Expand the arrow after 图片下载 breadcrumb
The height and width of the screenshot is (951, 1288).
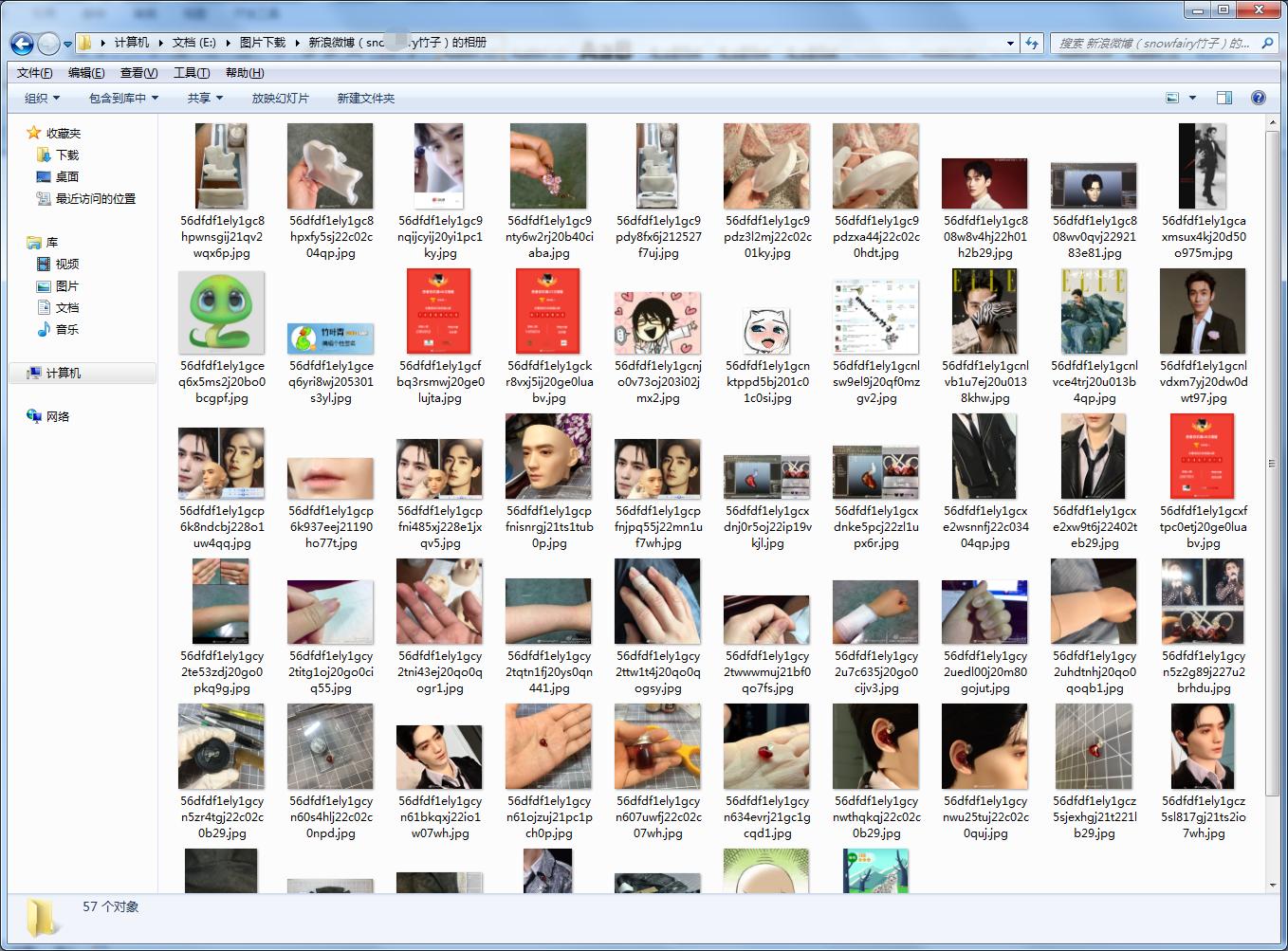tap(298, 43)
